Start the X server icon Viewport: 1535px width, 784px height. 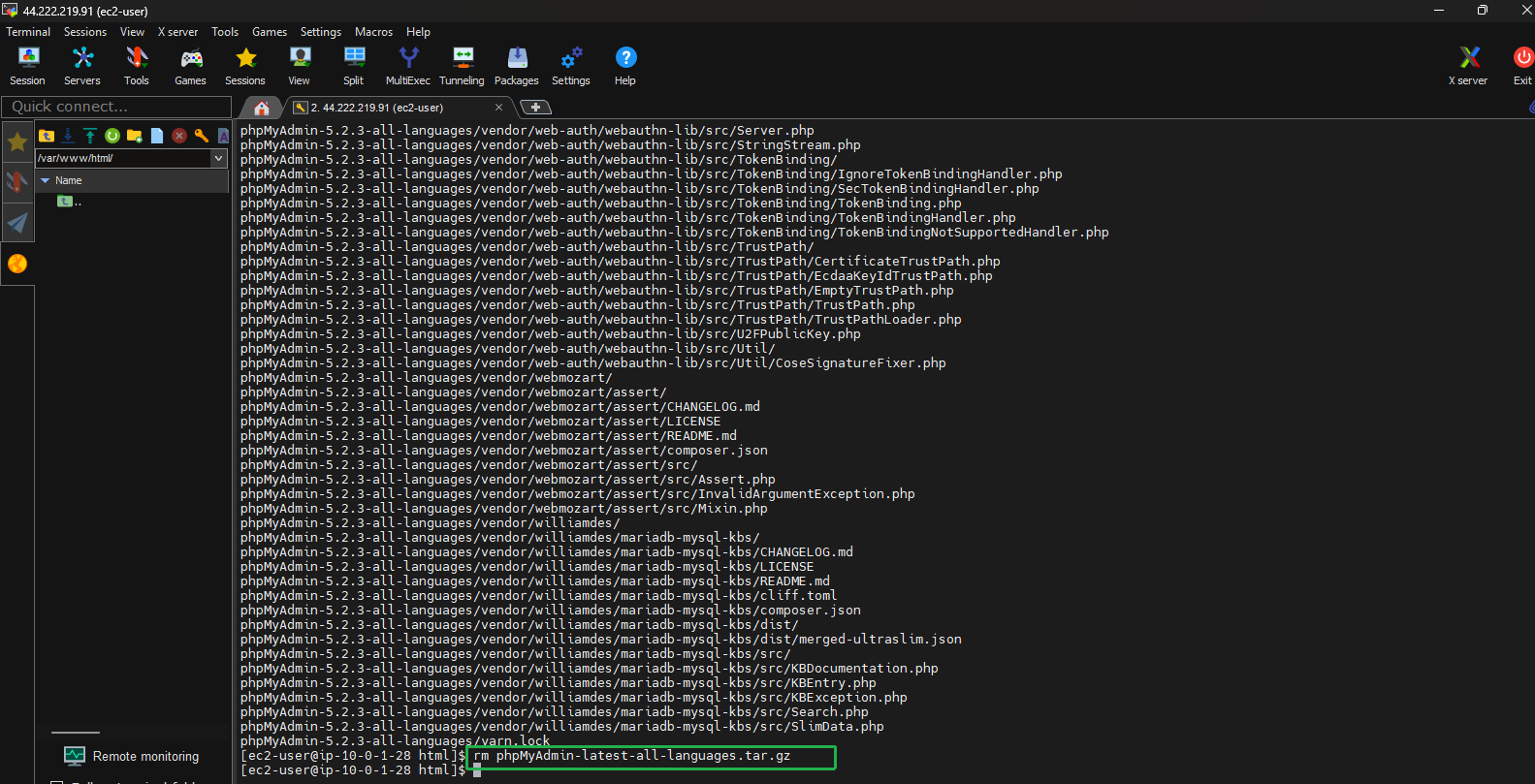click(1468, 66)
